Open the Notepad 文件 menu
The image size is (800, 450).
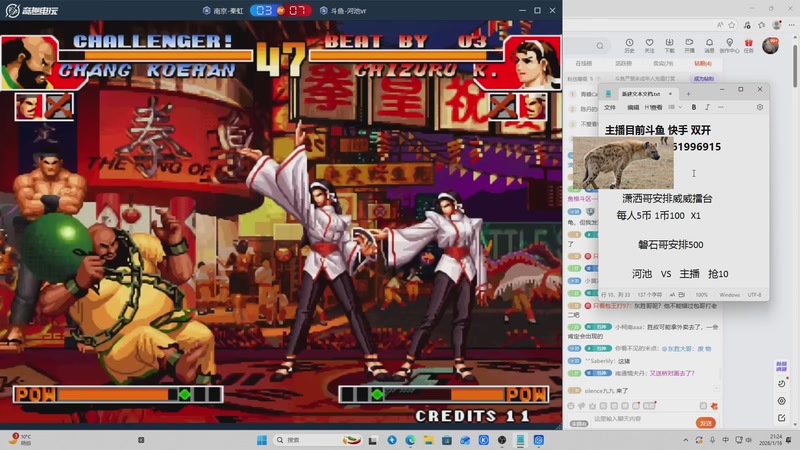pos(610,107)
